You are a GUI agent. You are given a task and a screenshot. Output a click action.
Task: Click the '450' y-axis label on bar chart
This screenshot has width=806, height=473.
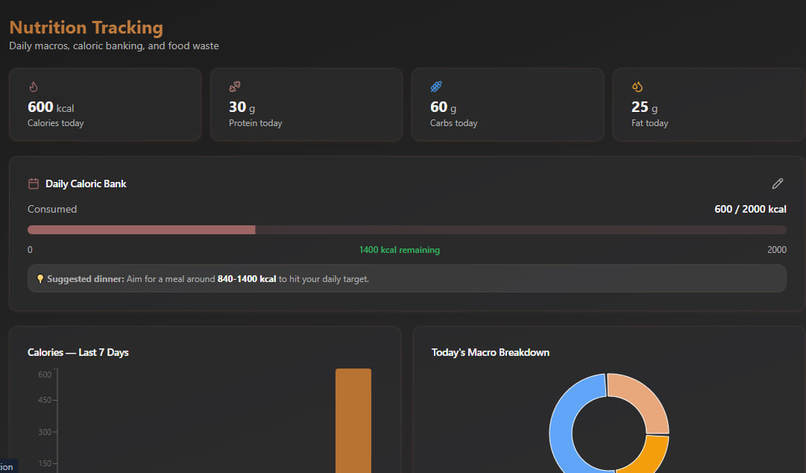click(x=45, y=399)
